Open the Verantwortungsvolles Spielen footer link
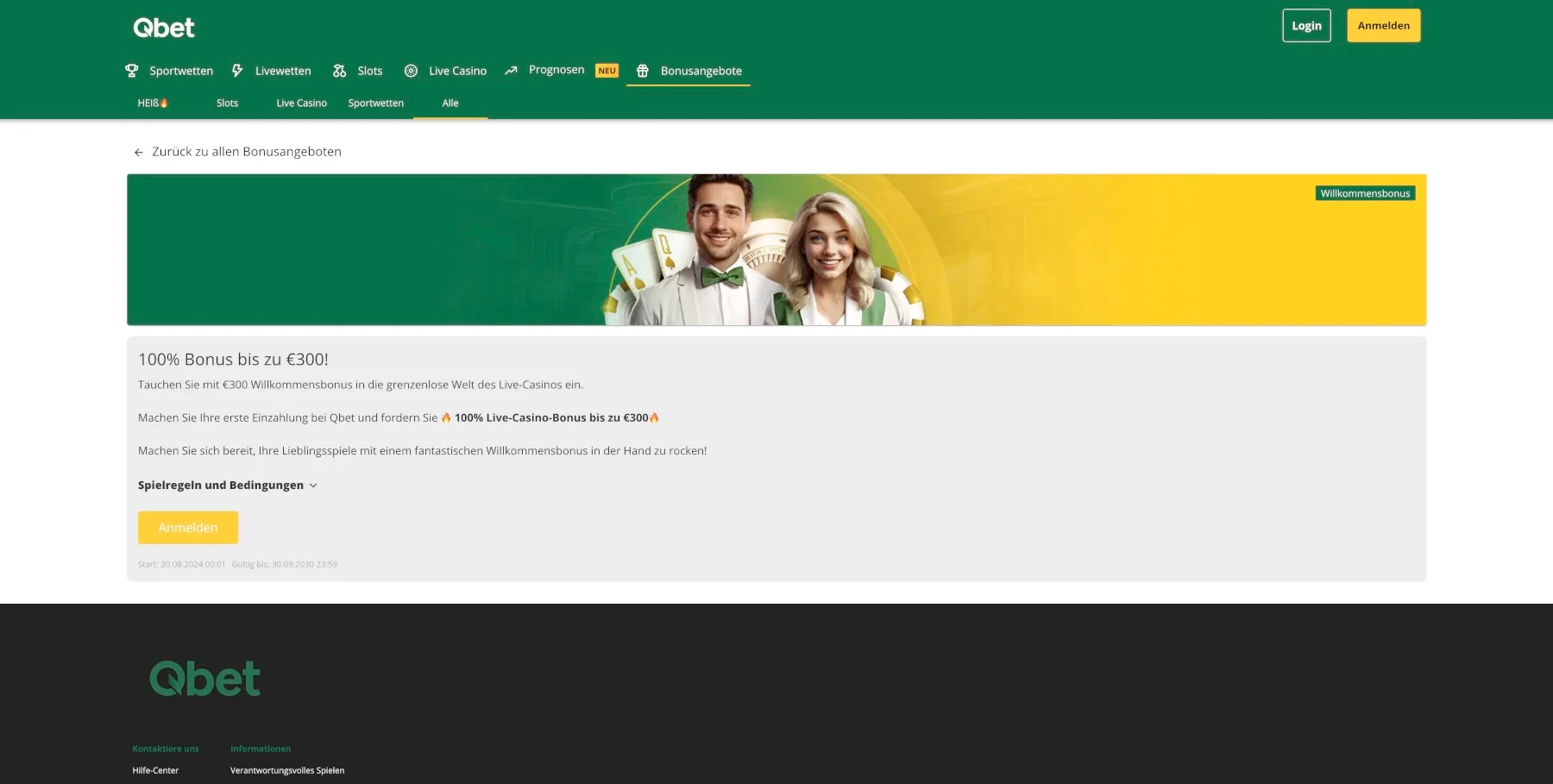 (x=287, y=771)
